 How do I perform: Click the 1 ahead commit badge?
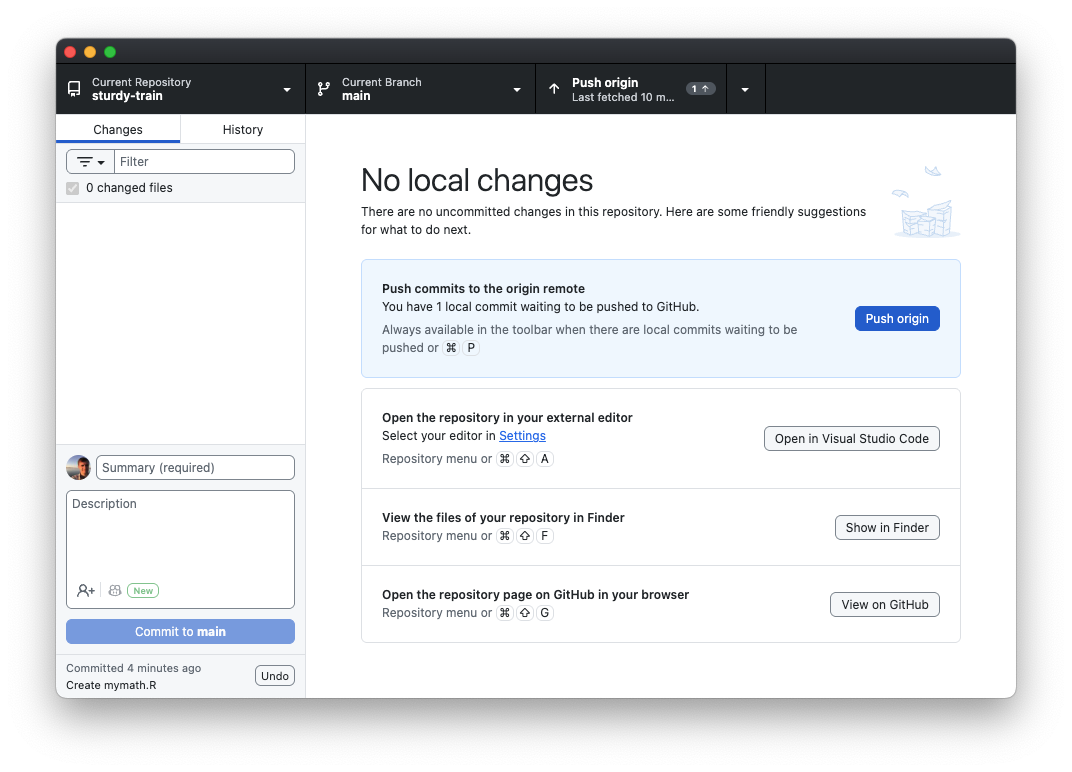[701, 89]
